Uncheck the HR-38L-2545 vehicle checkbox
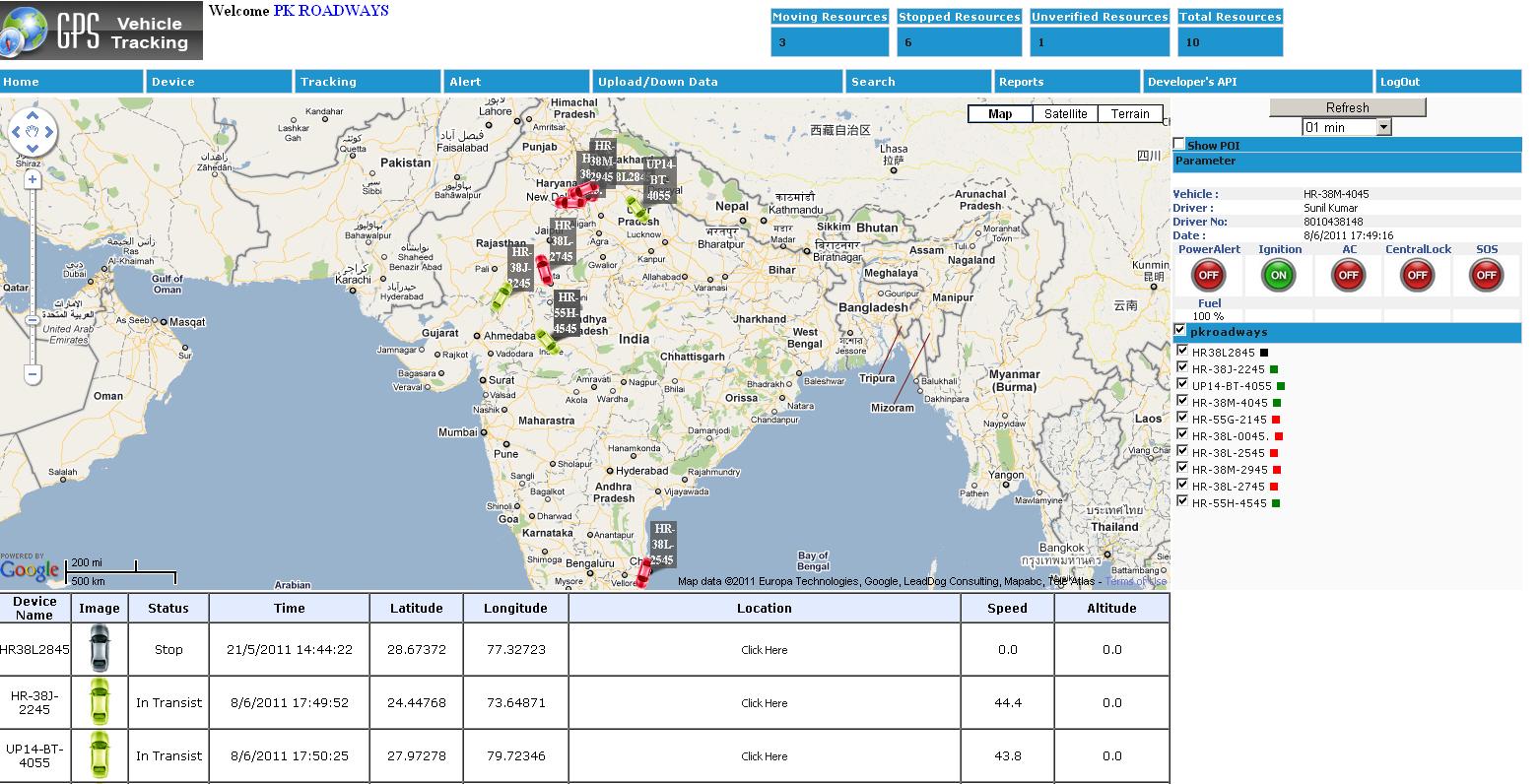The width and height of the screenshot is (1539, 784). (1182, 451)
